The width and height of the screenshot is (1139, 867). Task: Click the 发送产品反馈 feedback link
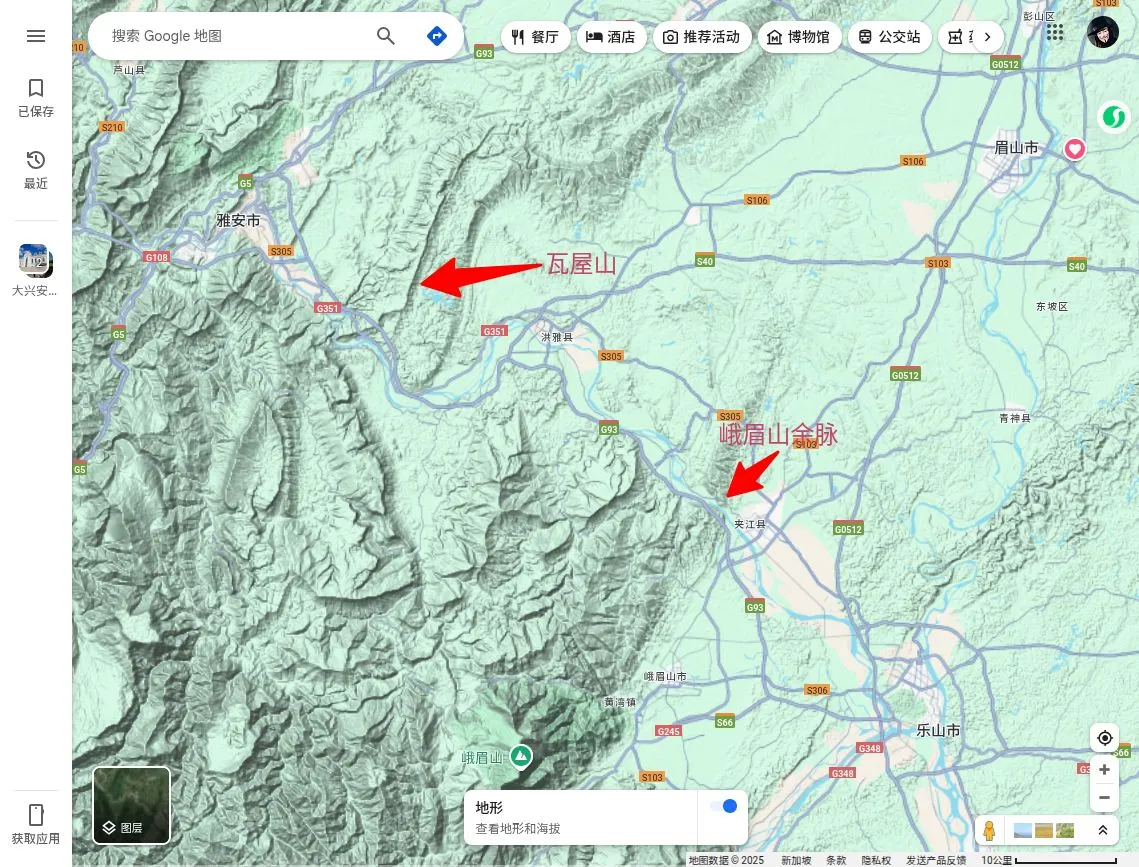(936, 860)
